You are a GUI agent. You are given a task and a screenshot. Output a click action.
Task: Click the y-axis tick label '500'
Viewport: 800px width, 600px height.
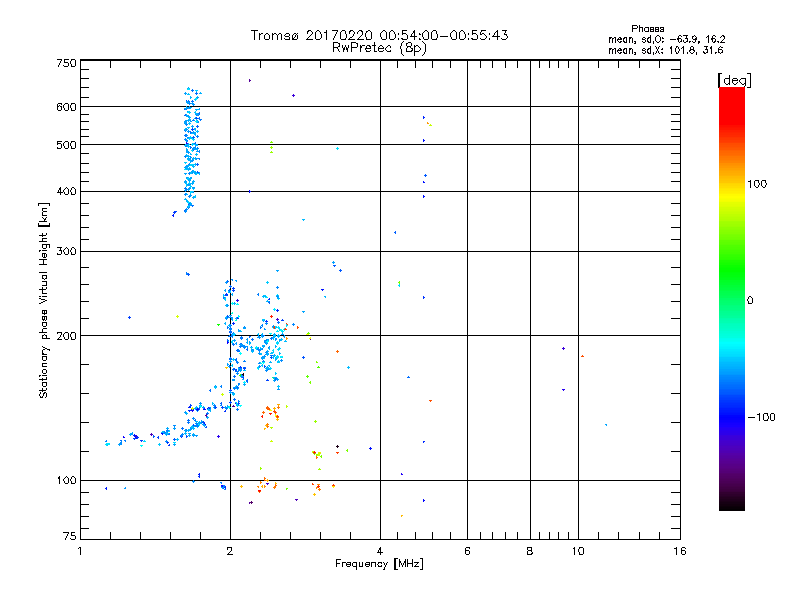pyautogui.click(x=66, y=145)
